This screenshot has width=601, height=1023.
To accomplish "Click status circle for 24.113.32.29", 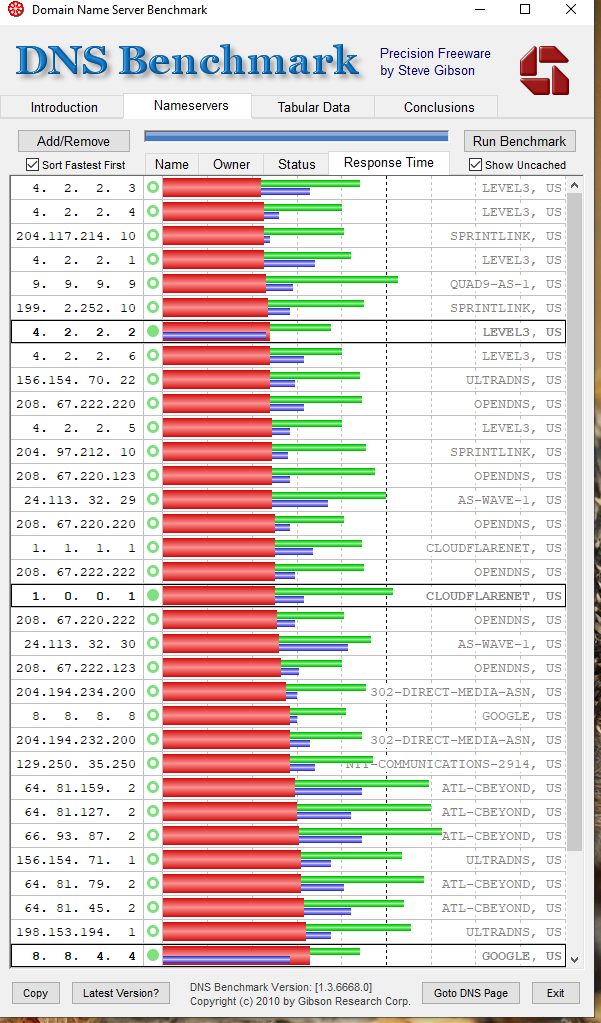I will (x=153, y=499).
